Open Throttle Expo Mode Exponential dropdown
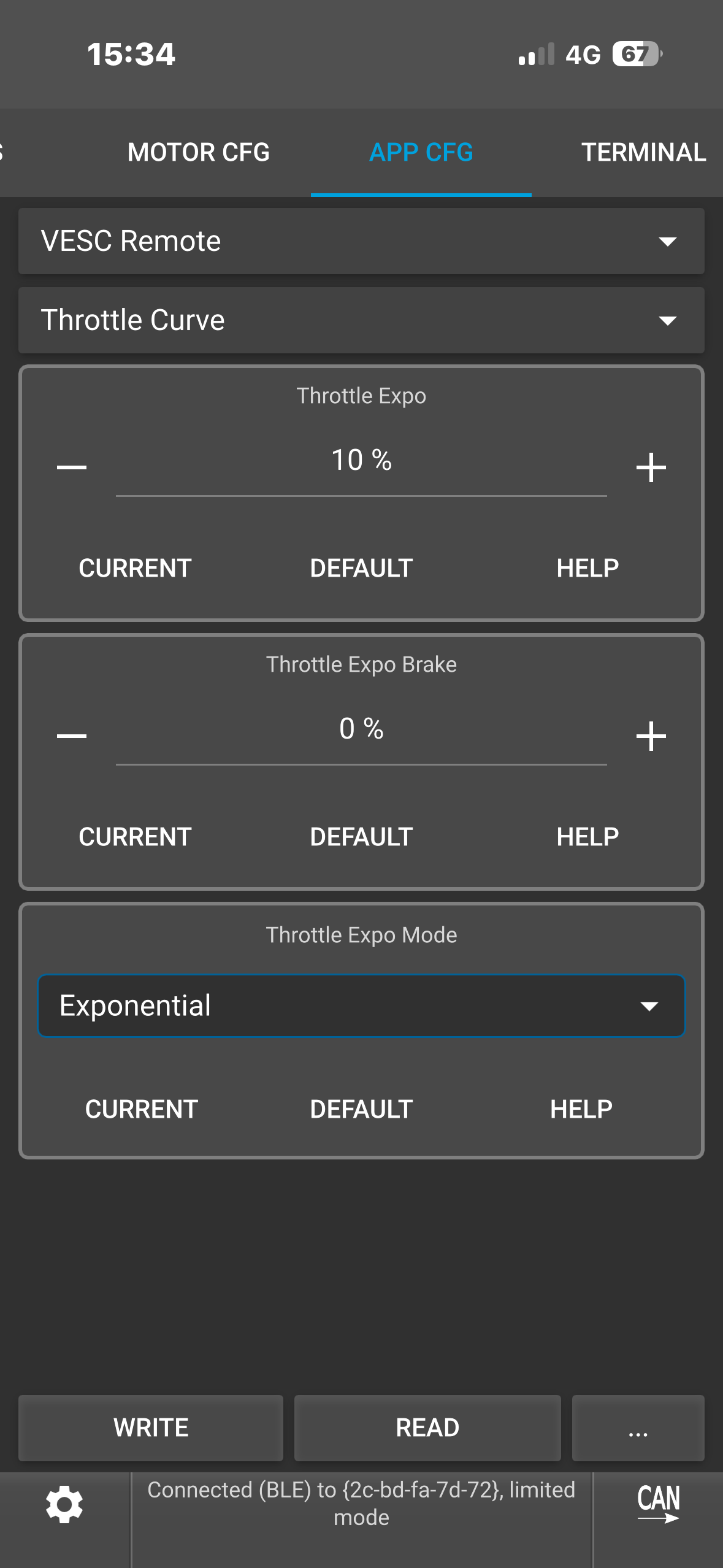This screenshot has width=723, height=1568. (x=361, y=1006)
